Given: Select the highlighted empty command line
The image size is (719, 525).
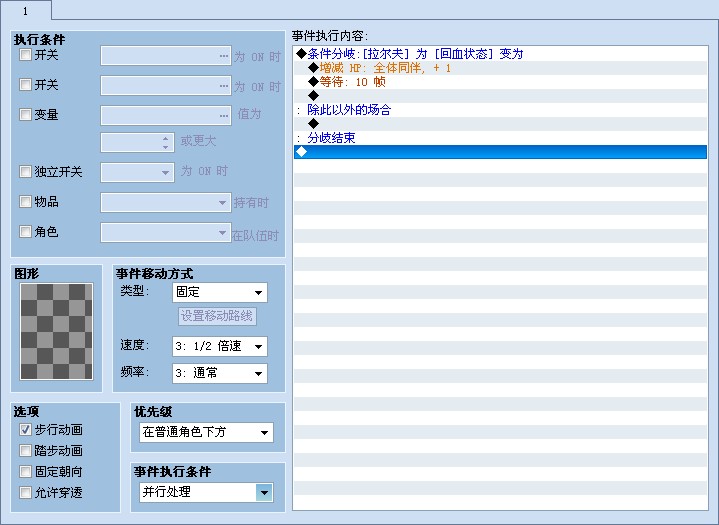Looking at the screenshot, I should click(x=500, y=152).
